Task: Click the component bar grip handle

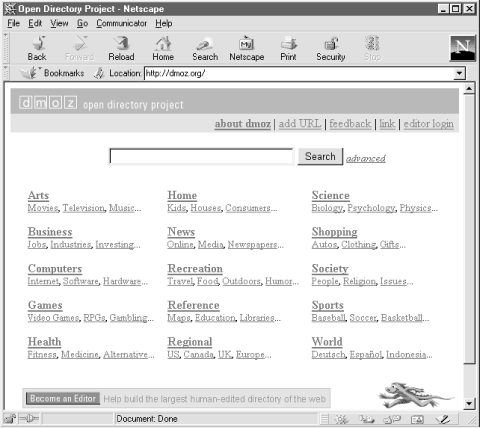Action: [x=324, y=419]
